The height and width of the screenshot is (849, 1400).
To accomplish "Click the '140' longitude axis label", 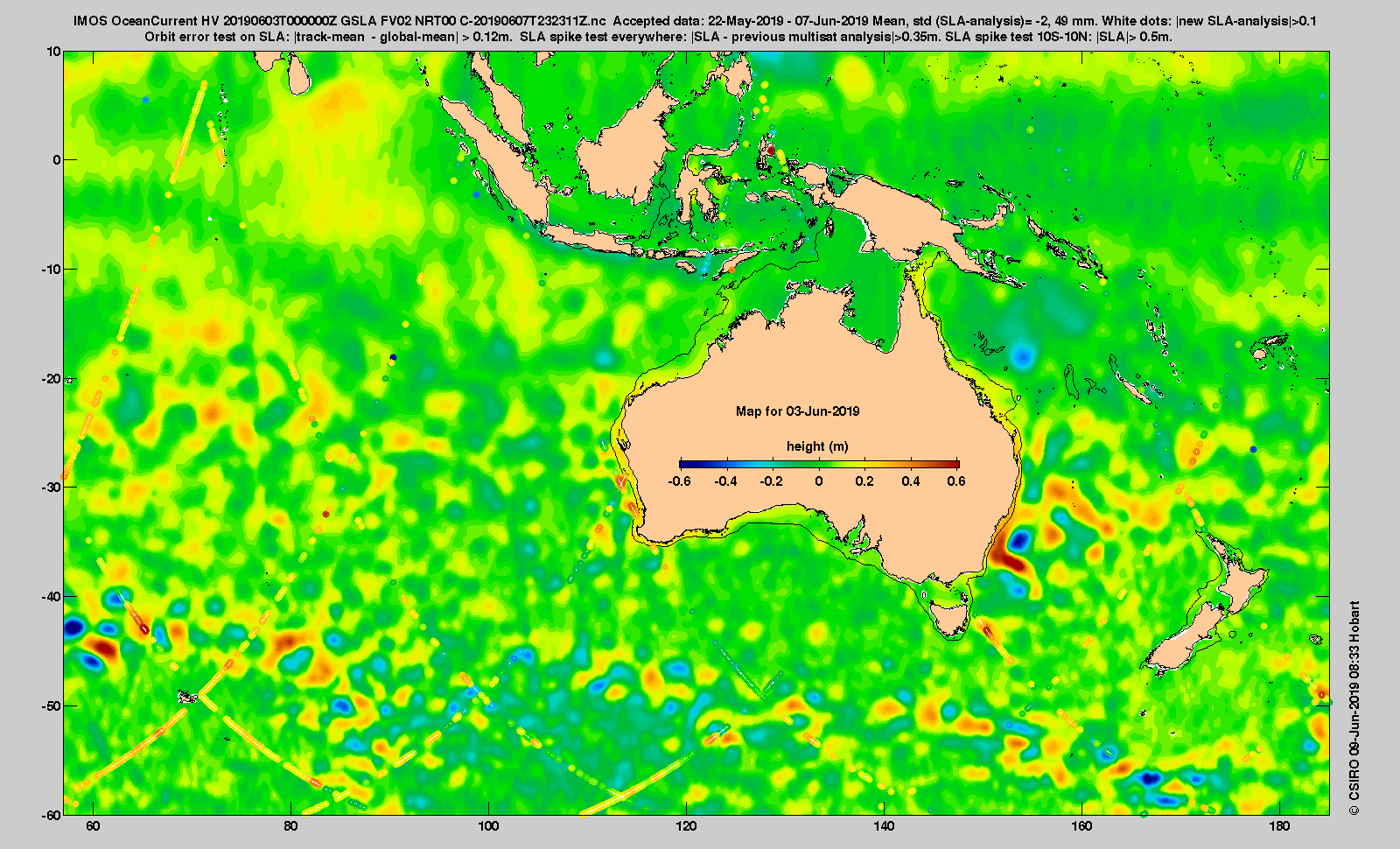I will coord(884,826).
